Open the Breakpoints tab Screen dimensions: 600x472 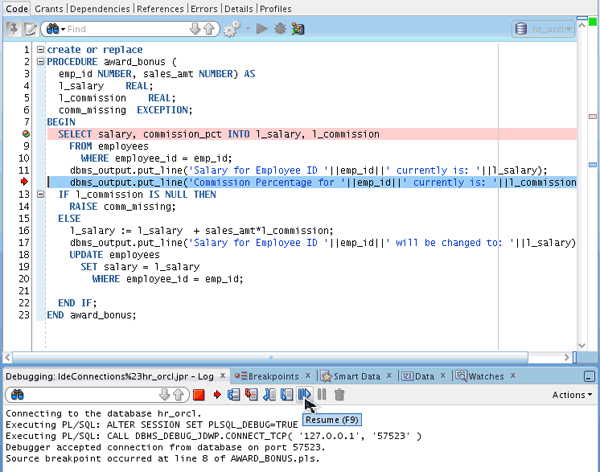click(271, 376)
